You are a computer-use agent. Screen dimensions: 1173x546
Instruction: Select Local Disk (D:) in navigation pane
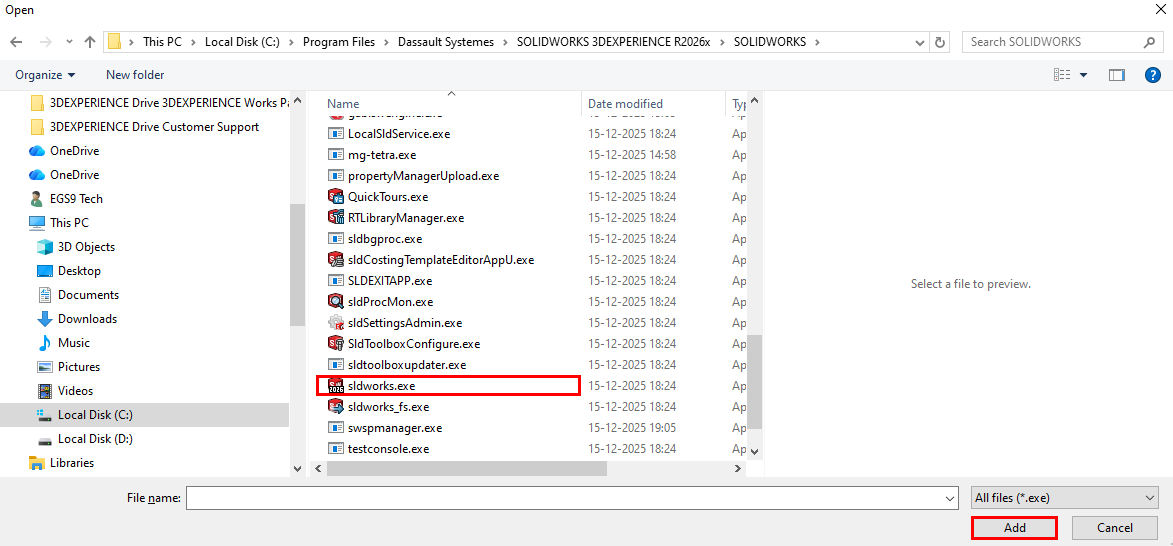click(95, 438)
